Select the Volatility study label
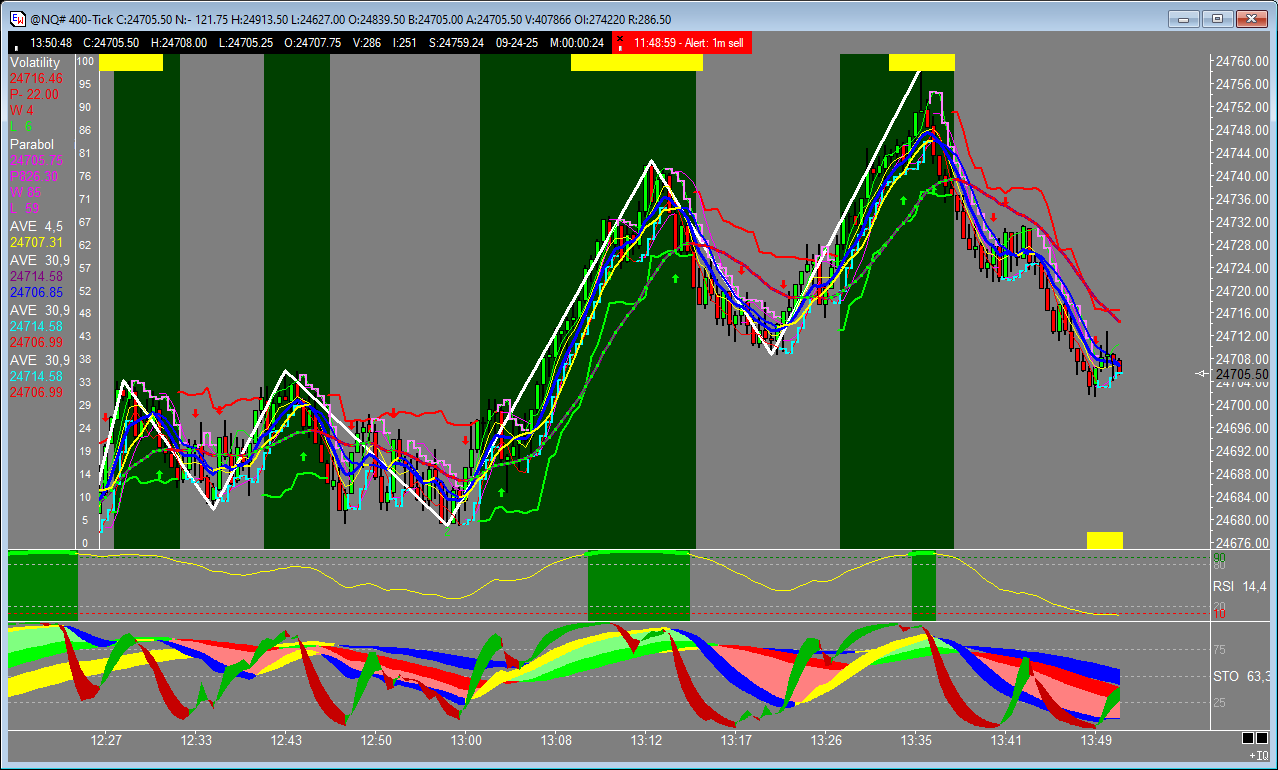Screen dimensions: 1278x770 tap(35, 62)
